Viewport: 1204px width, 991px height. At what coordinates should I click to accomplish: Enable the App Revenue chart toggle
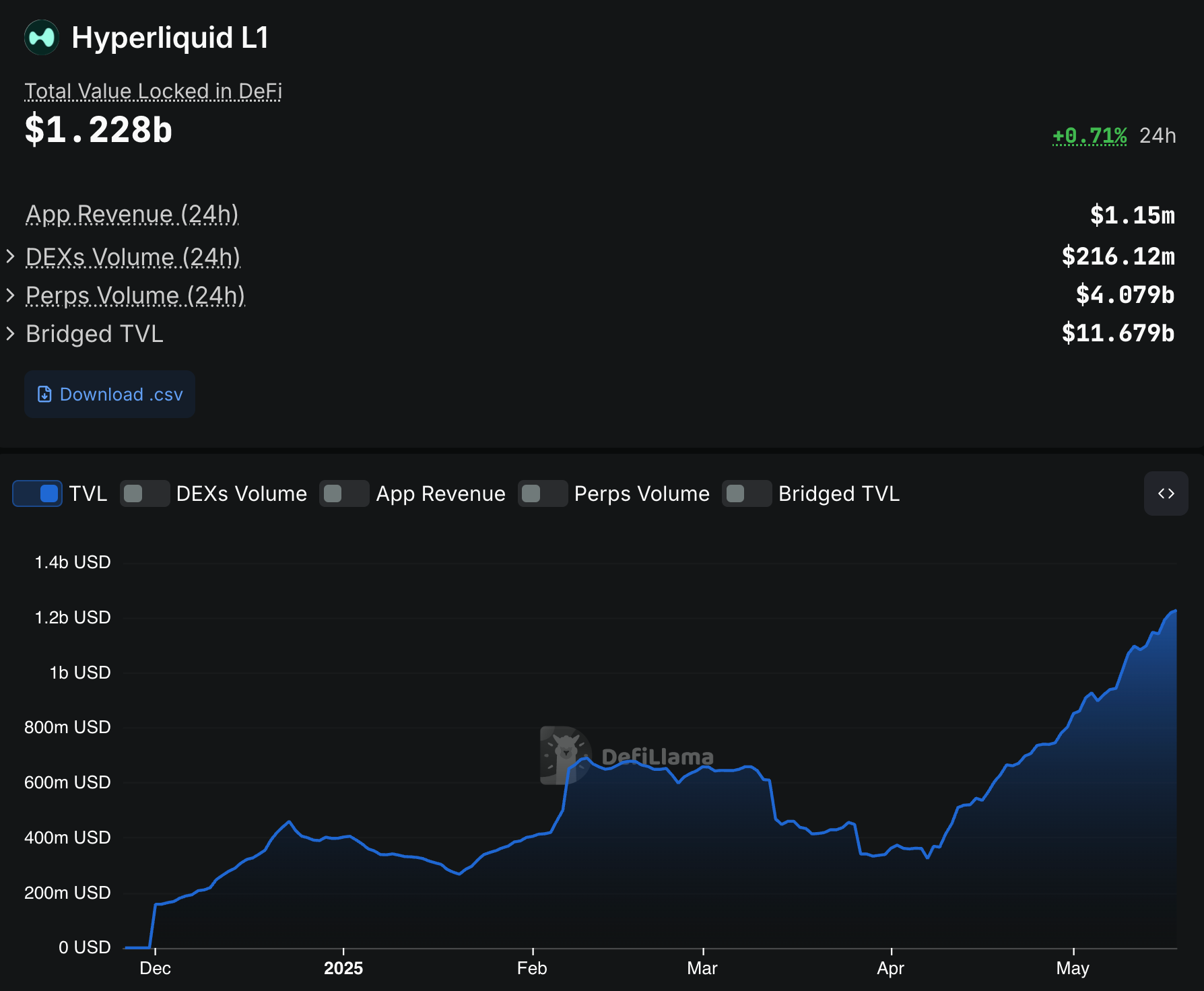coord(344,493)
